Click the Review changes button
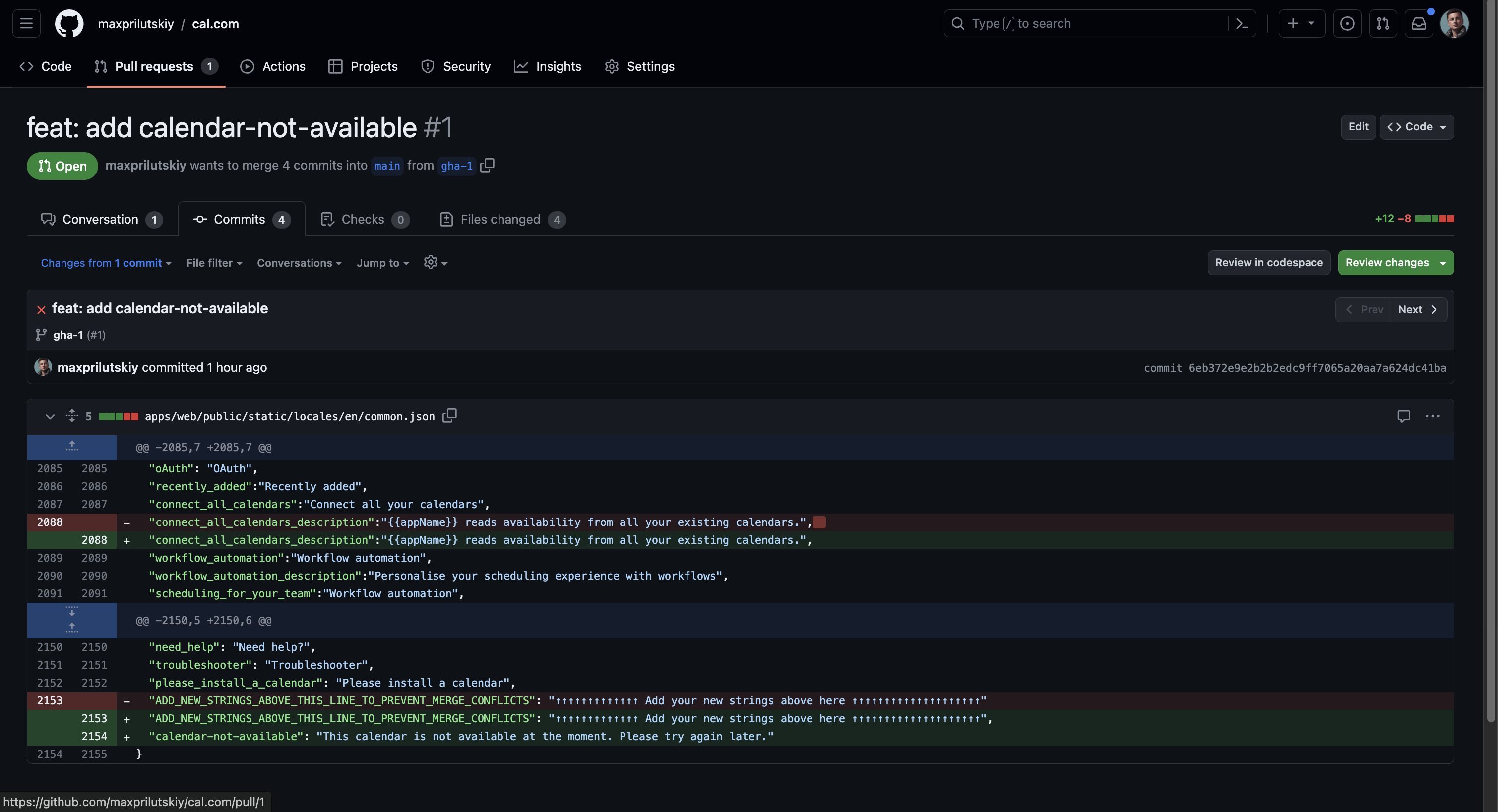This screenshot has height=812, width=1498. (1386, 262)
